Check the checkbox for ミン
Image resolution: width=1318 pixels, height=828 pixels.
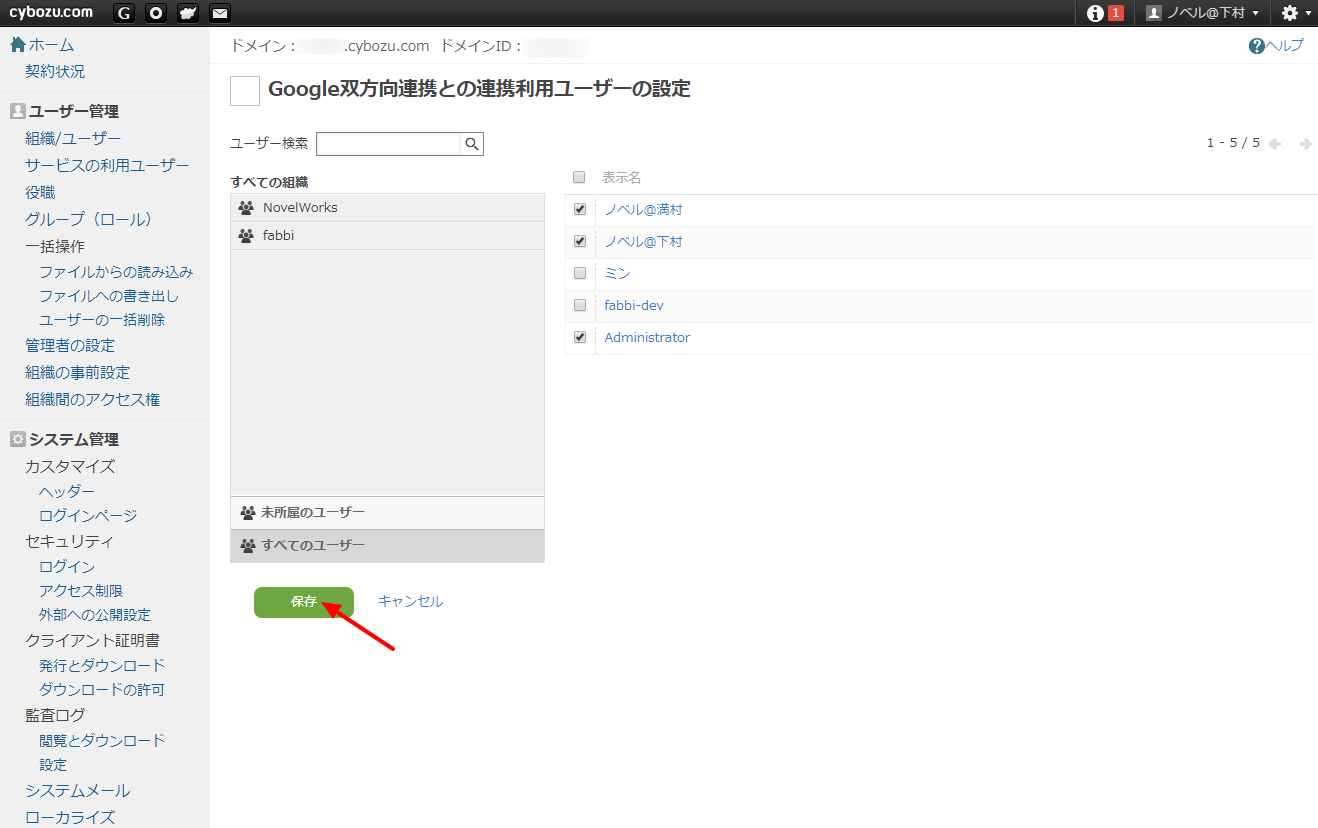580,273
